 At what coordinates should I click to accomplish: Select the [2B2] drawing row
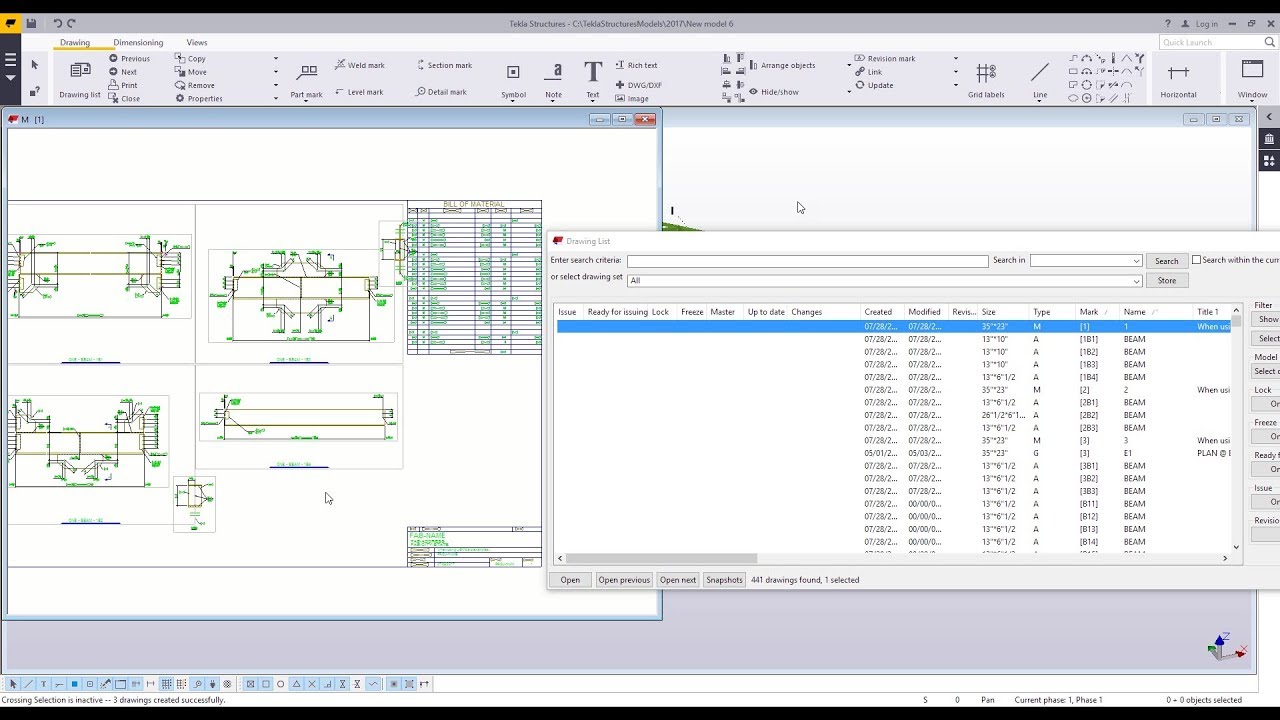pyautogui.click(x=893, y=415)
